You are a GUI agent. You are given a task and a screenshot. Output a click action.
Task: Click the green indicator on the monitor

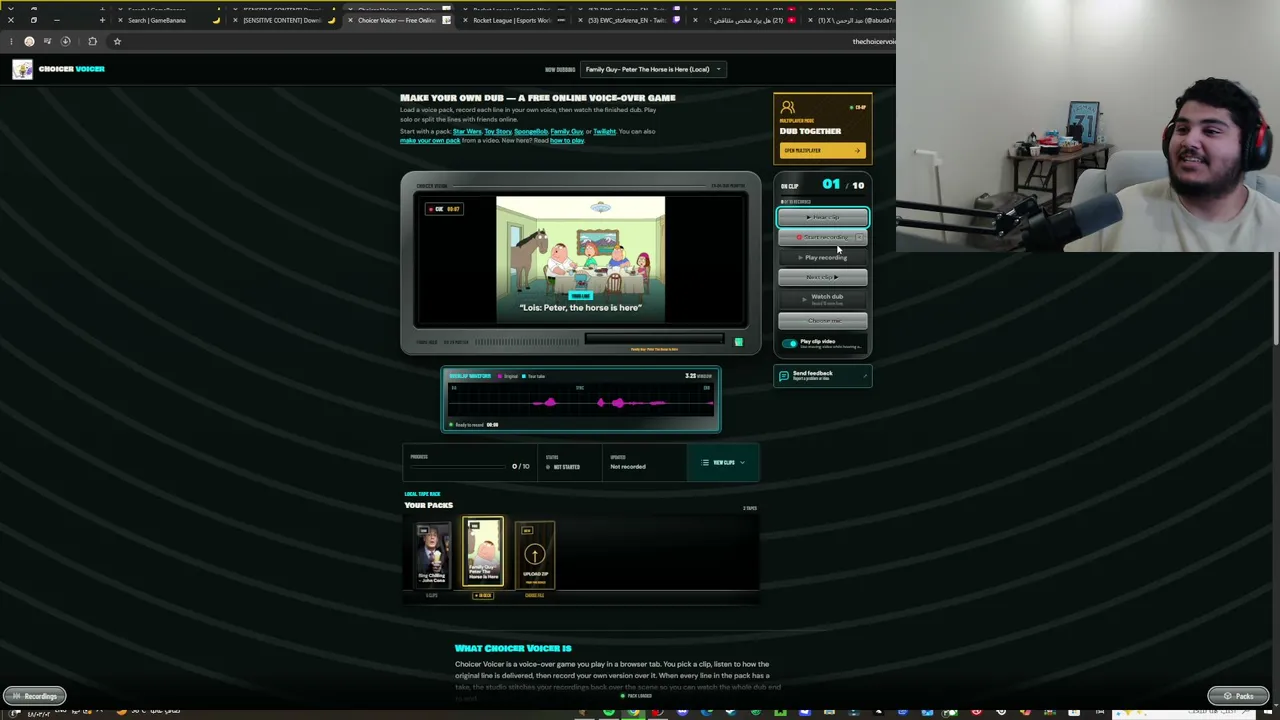coord(738,342)
